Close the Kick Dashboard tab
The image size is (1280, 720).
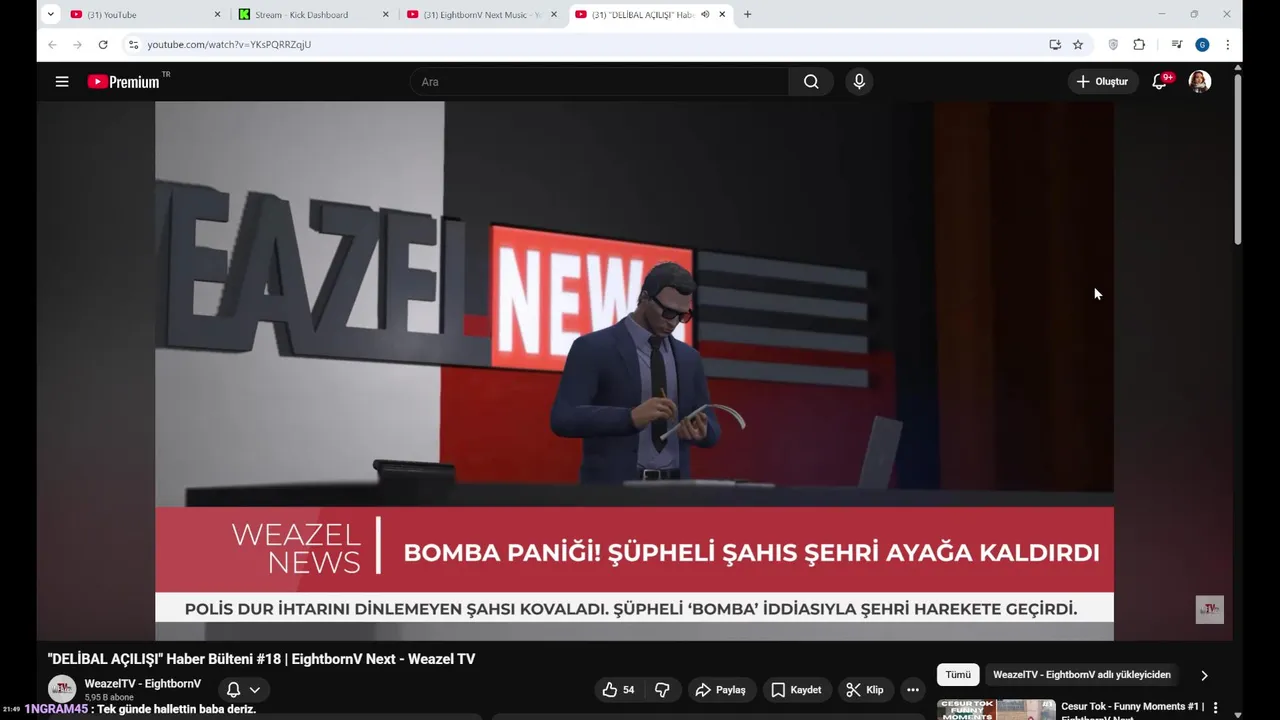pyautogui.click(x=386, y=14)
